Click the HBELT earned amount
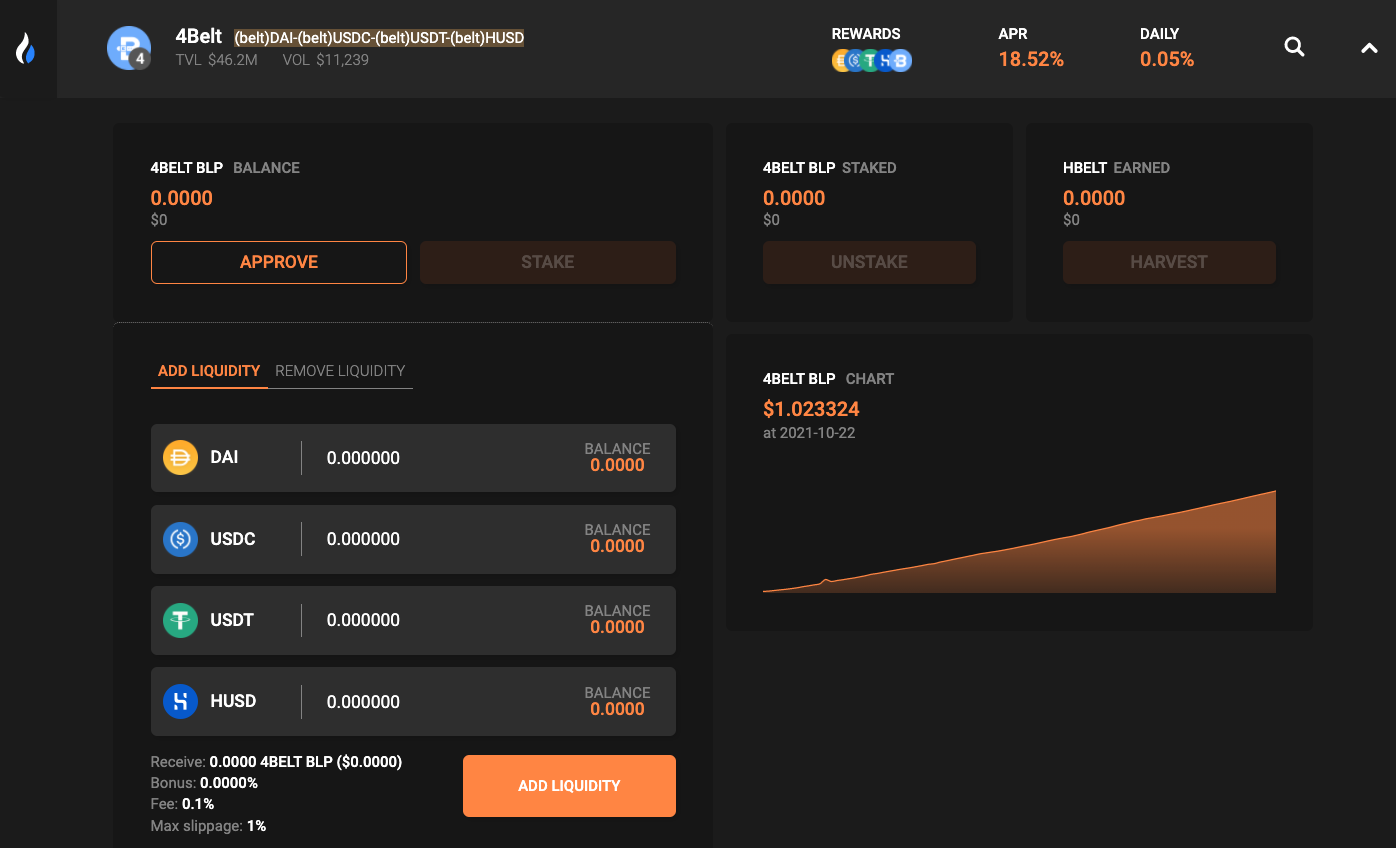1396x848 pixels. [1094, 198]
